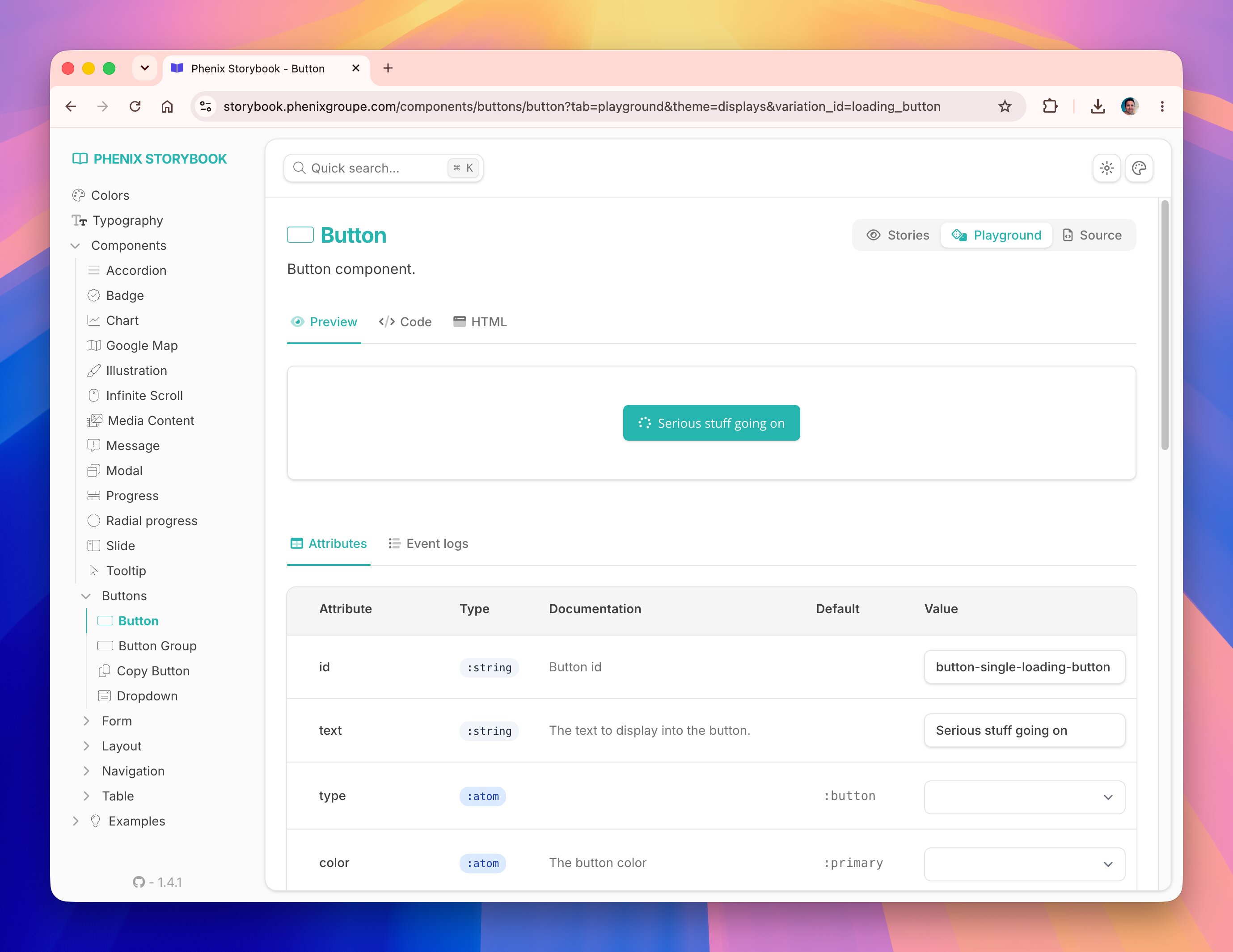This screenshot has height=952, width=1233.
Task: Open the Typography page
Action: 127,221
